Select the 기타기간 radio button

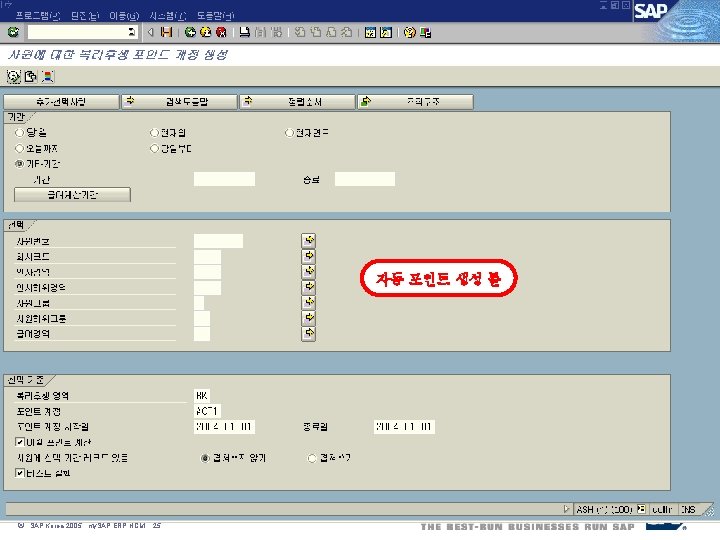[x=19, y=164]
